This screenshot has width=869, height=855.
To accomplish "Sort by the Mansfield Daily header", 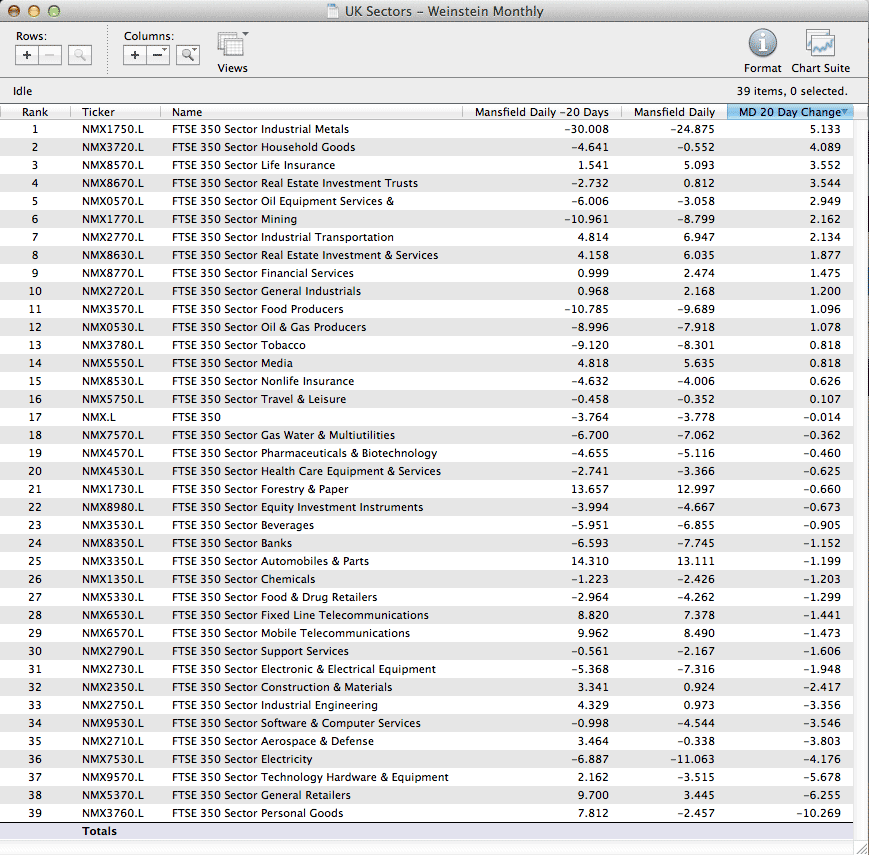I will pyautogui.click(x=673, y=112).
